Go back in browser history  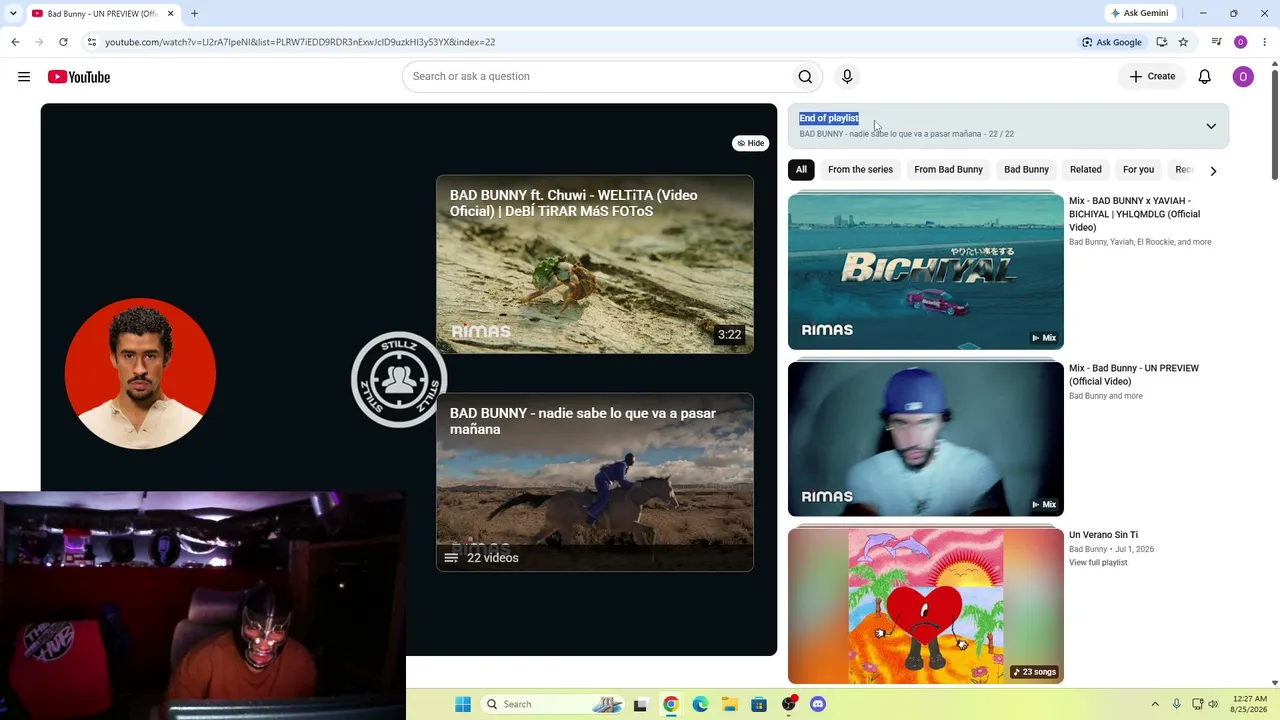[x=15, y=42]
